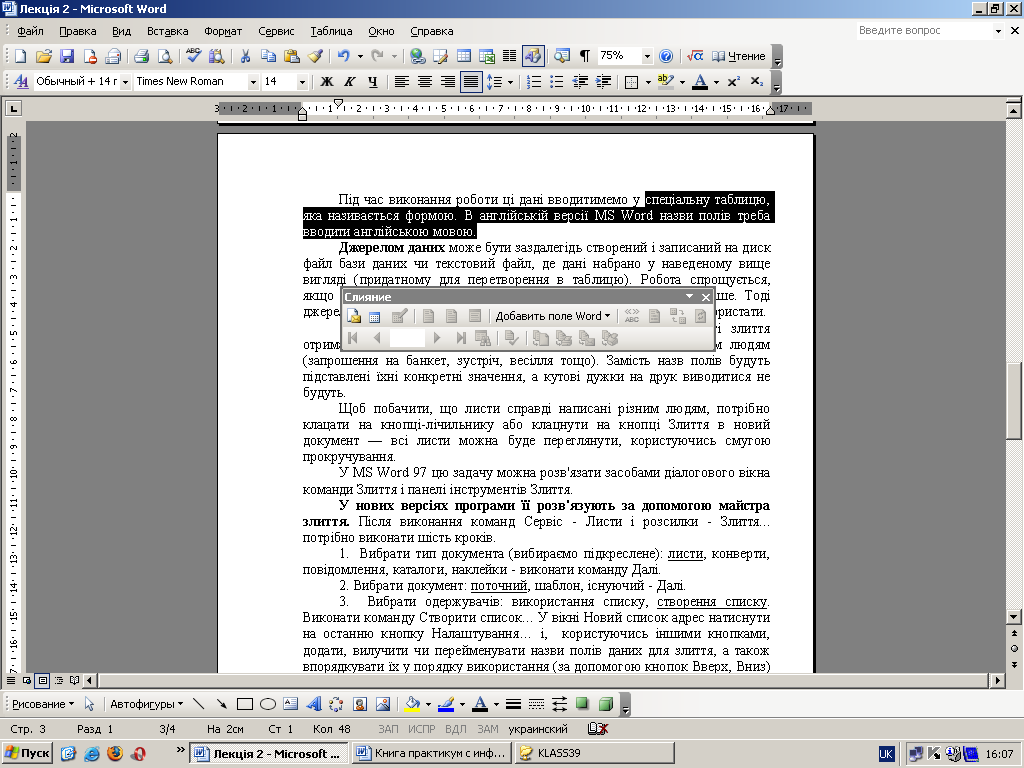Screen dimensions: 1024x768
Task: Toggle the drawing toolbar button
Action: click(533, 56)
